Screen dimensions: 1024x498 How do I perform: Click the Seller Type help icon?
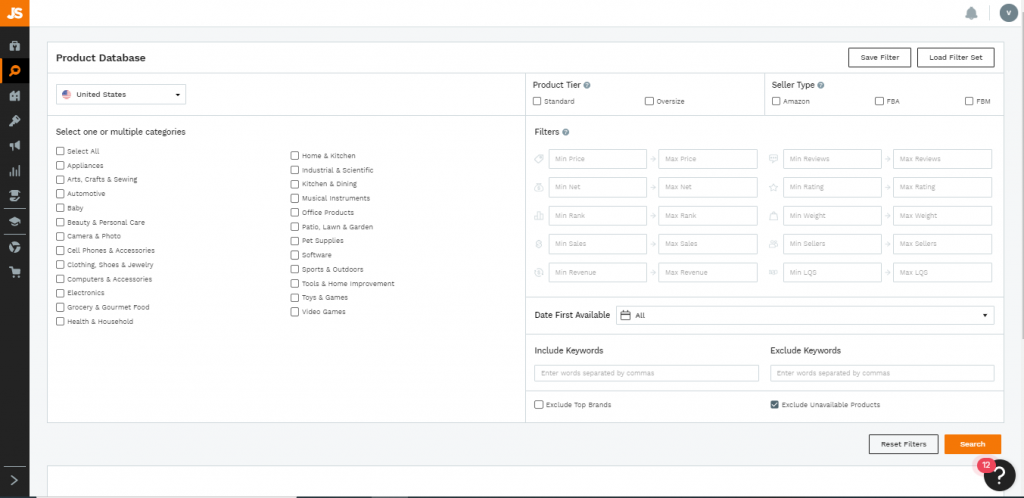pyautogui.click(x=820, y=85)
